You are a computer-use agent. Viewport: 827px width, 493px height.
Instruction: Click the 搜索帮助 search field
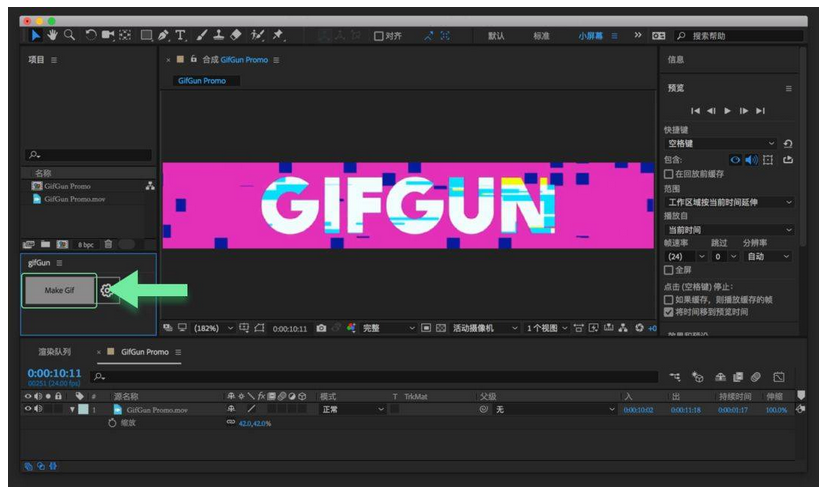pos(739,36)
